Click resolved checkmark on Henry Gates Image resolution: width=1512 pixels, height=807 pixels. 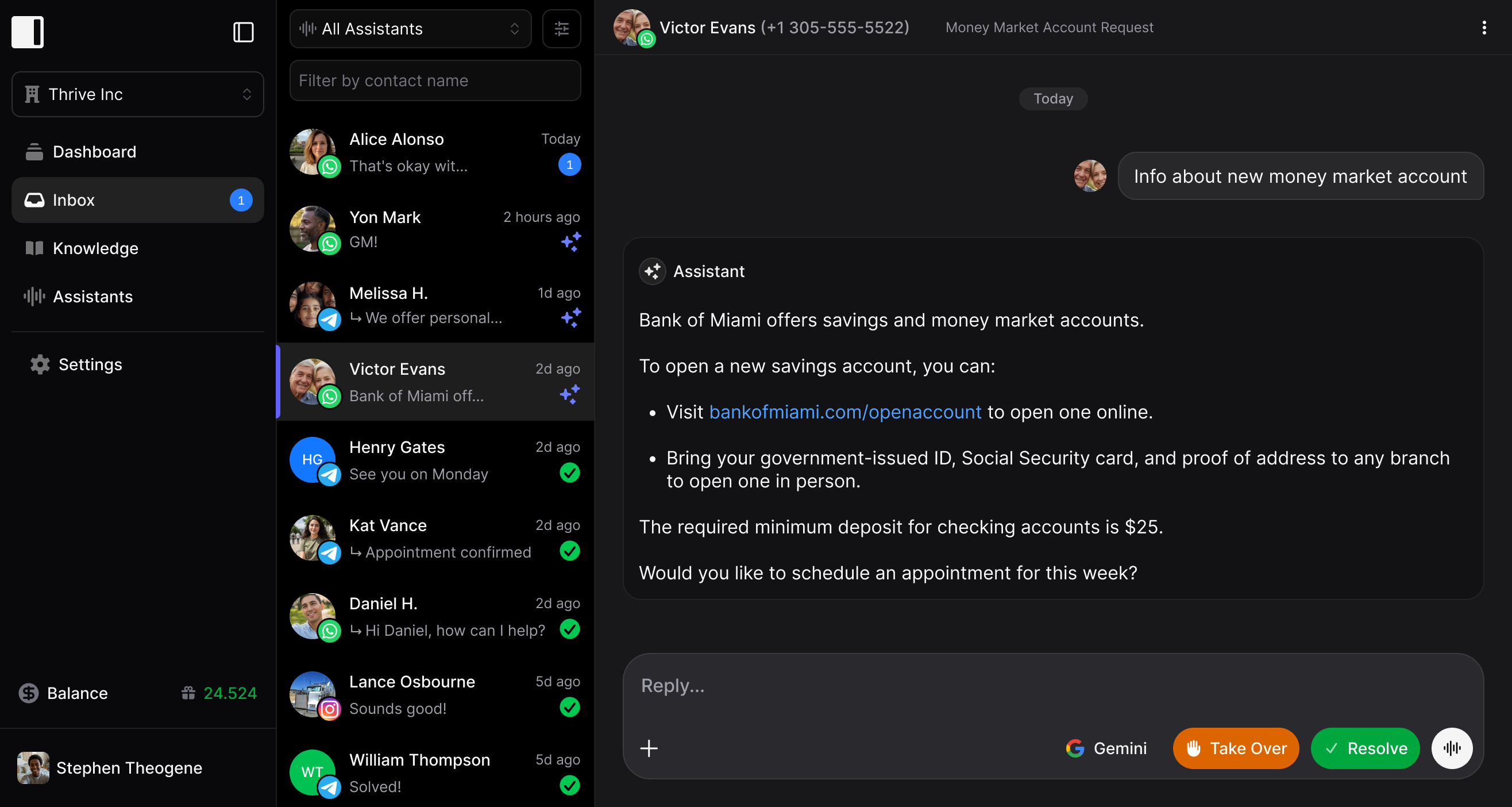tap(569, 473)
